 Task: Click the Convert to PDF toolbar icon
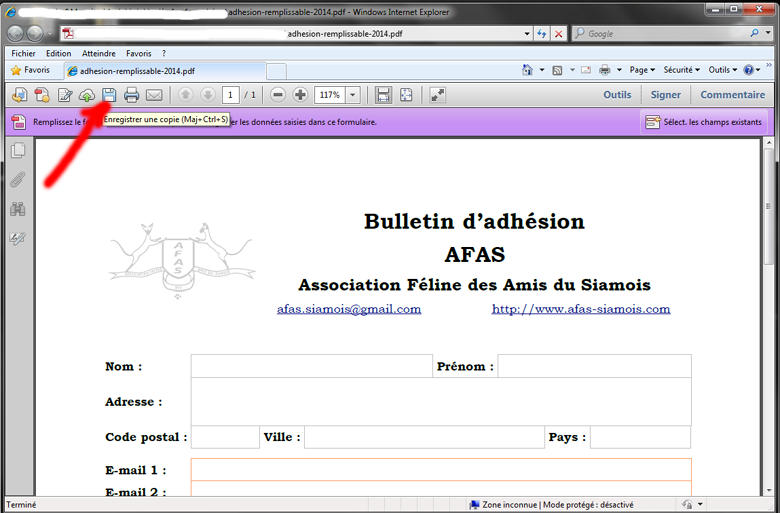(x=19, y=95)
